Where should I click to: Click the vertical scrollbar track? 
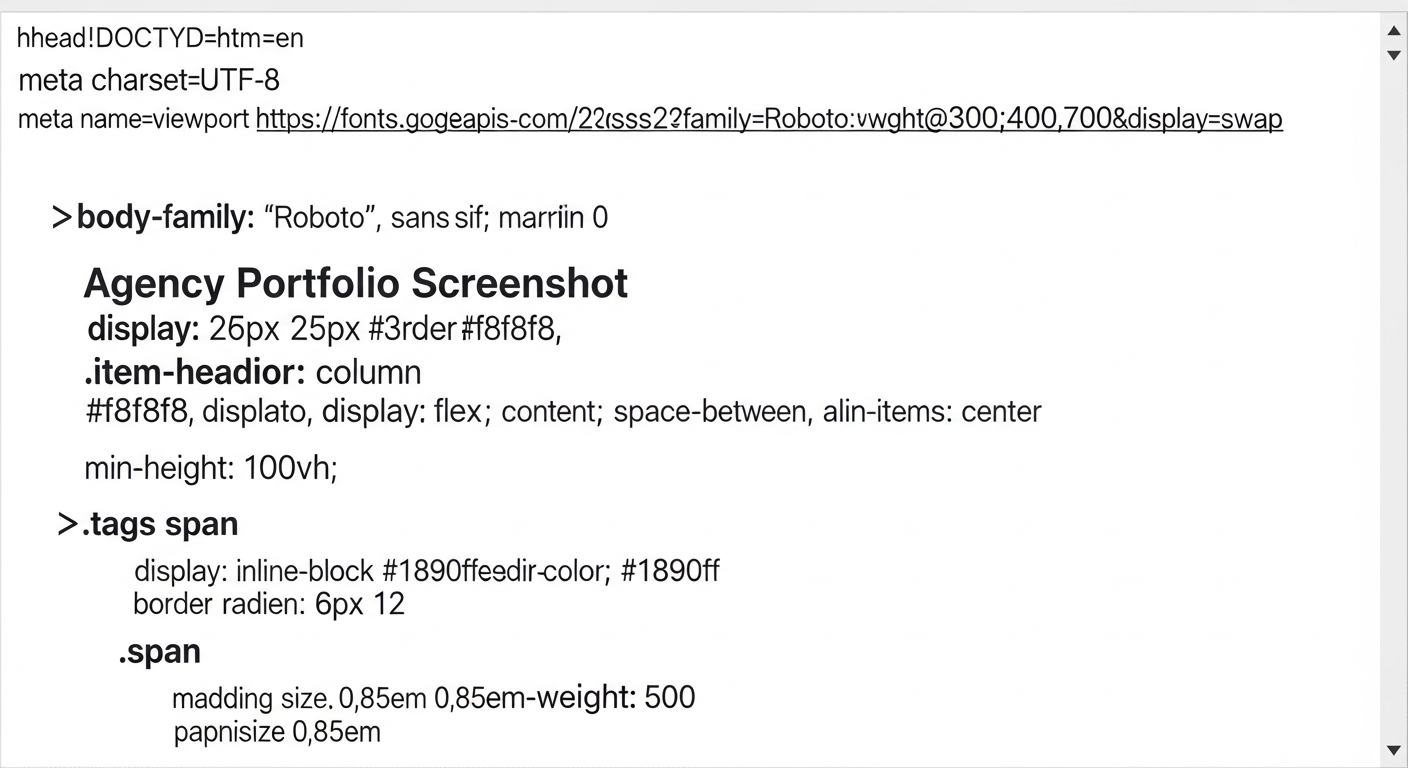(1394, 400)
